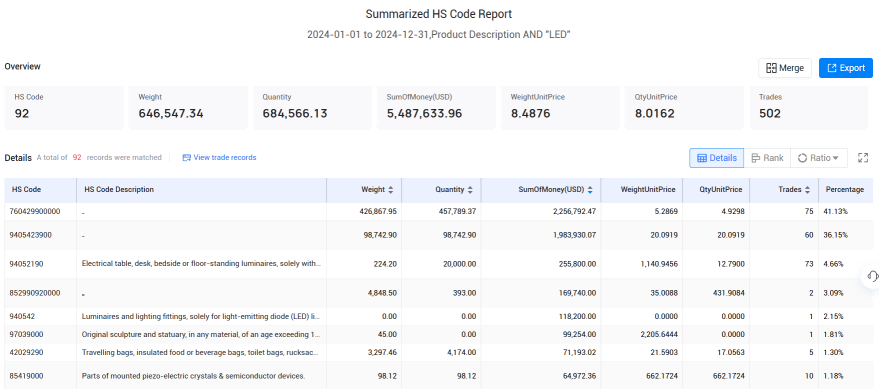This screenshot has height=389, width=879.
Task: Click the Percentage column header
Action: pyautogui.click(x=845, y=190)
